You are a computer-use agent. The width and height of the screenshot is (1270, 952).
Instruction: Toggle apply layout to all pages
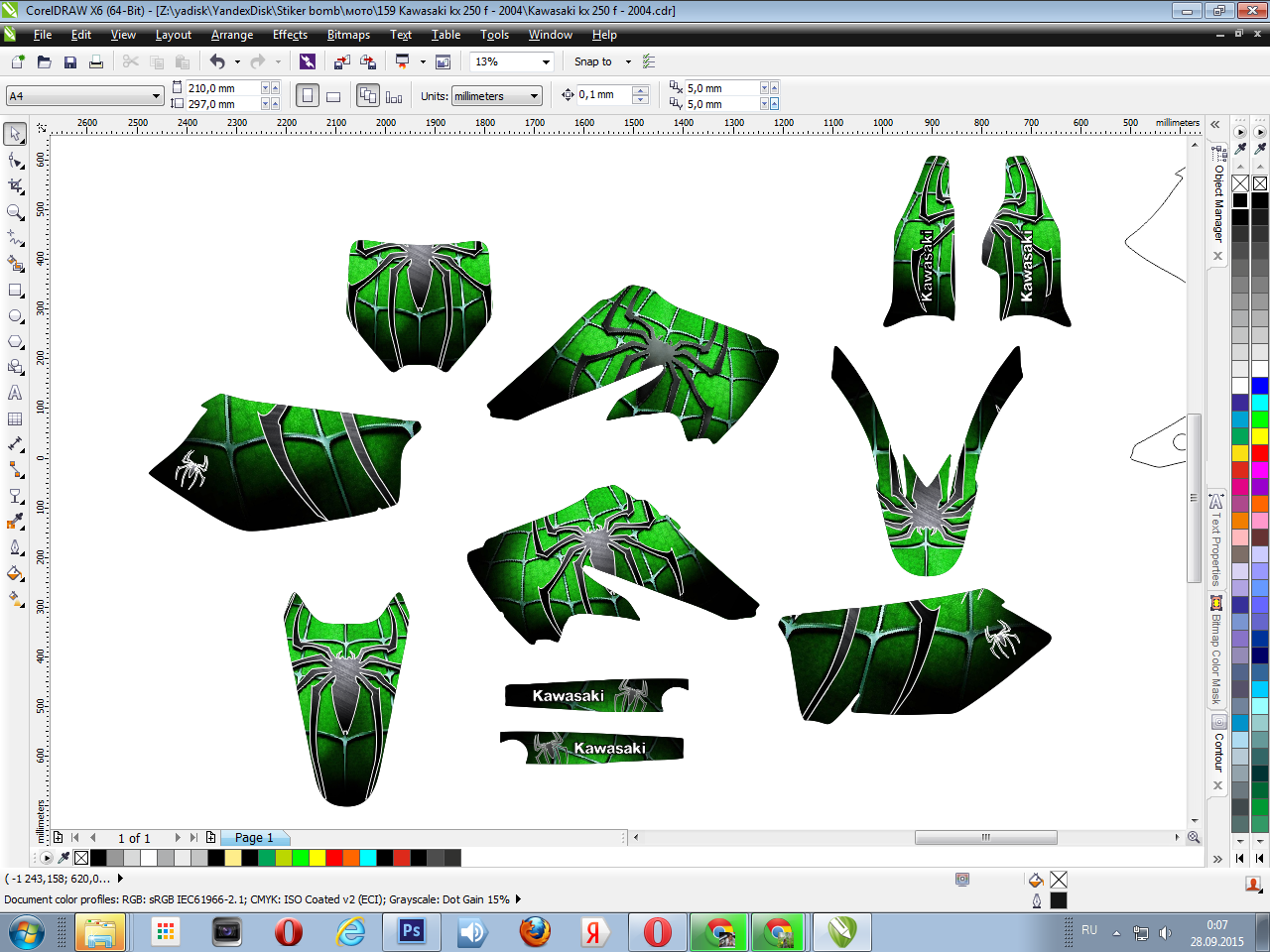pyautogui.click(x=368, y=96)
